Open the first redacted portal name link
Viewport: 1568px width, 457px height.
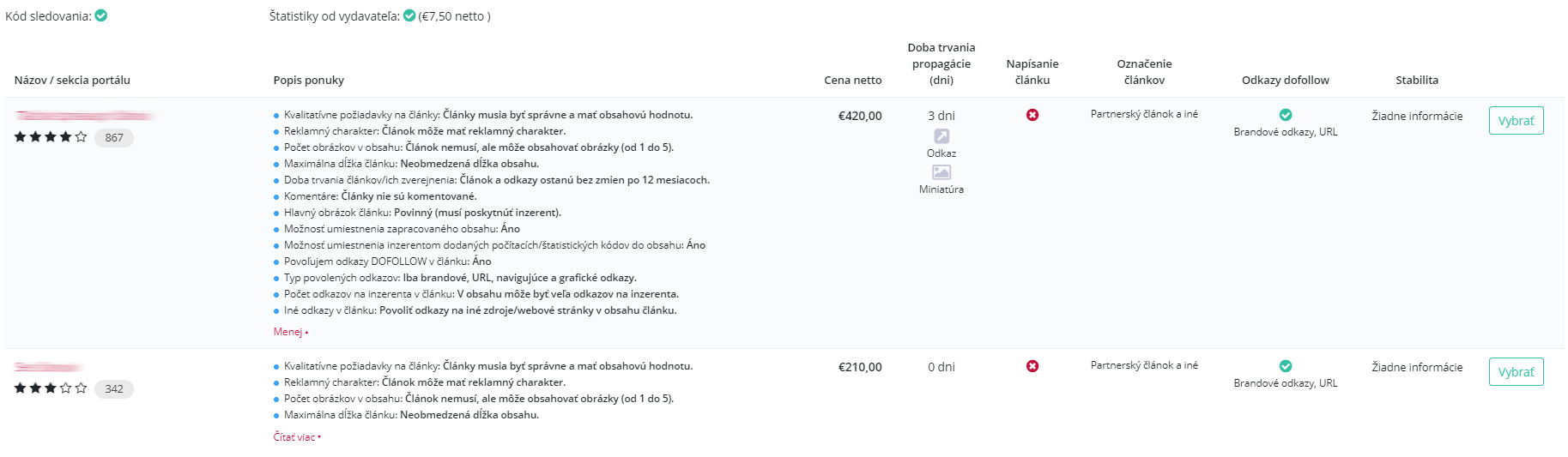tap(86, 115)
